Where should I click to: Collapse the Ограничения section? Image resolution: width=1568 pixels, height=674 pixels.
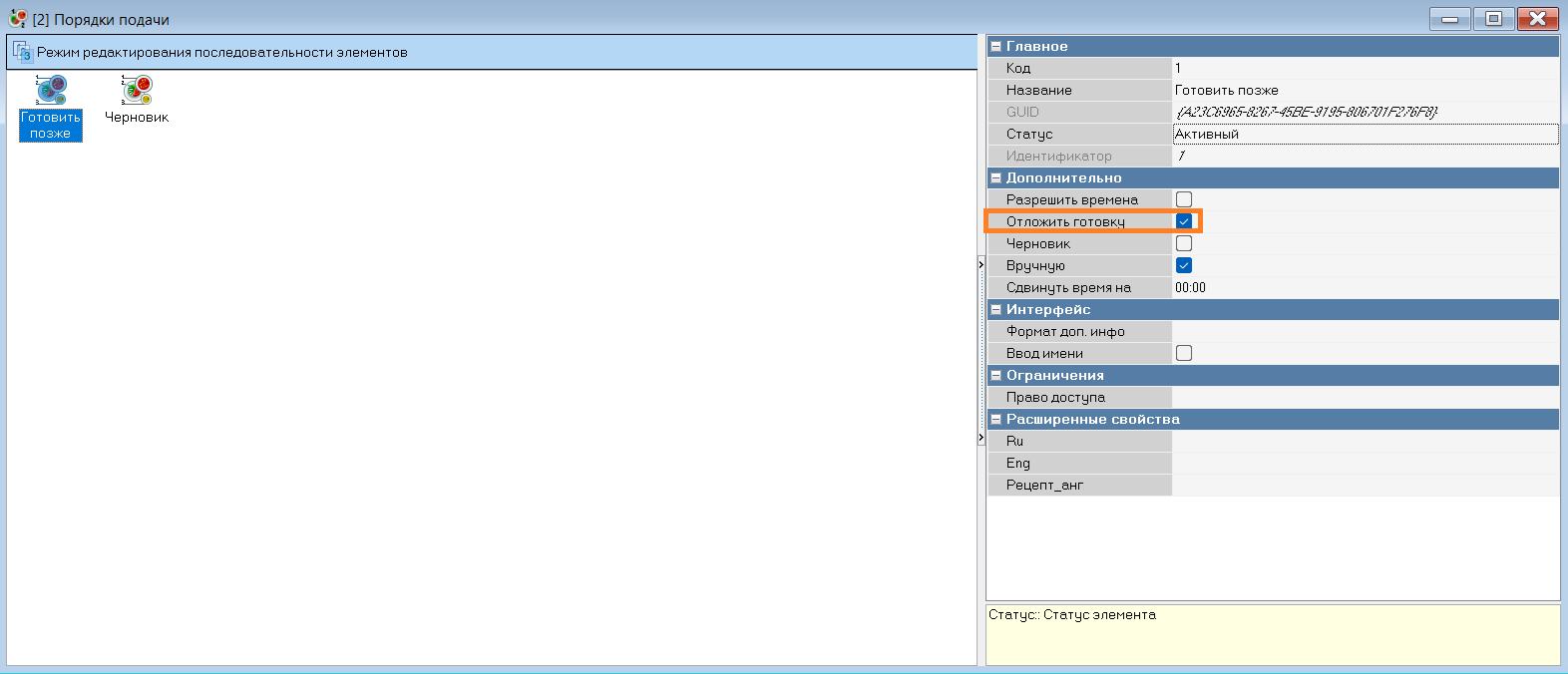(x=995, y=376)
